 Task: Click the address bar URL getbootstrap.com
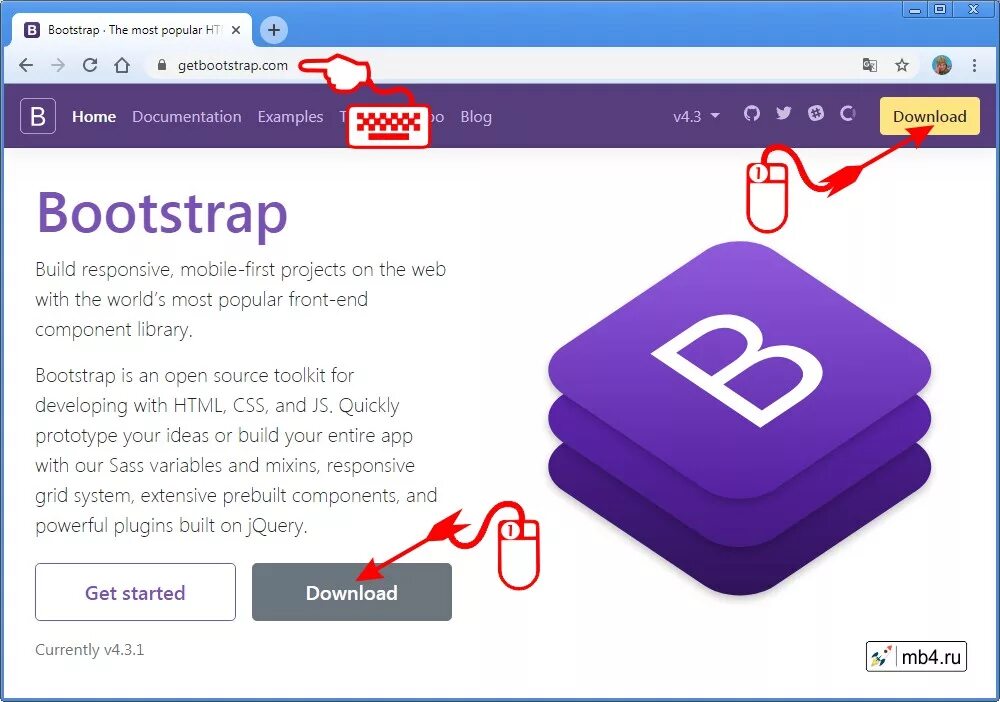(232, 65)
